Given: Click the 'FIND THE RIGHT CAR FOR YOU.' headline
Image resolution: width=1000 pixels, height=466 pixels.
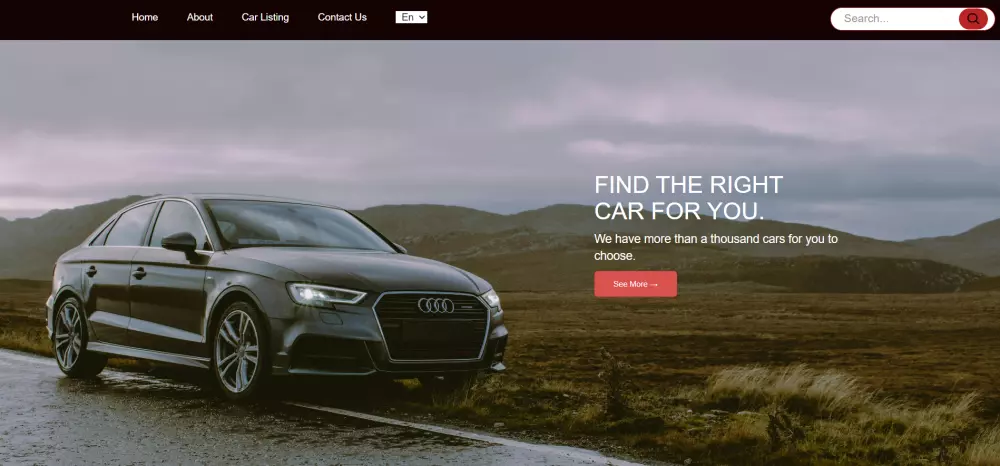Looking at the screenshot, I should [x=688, y=198].
